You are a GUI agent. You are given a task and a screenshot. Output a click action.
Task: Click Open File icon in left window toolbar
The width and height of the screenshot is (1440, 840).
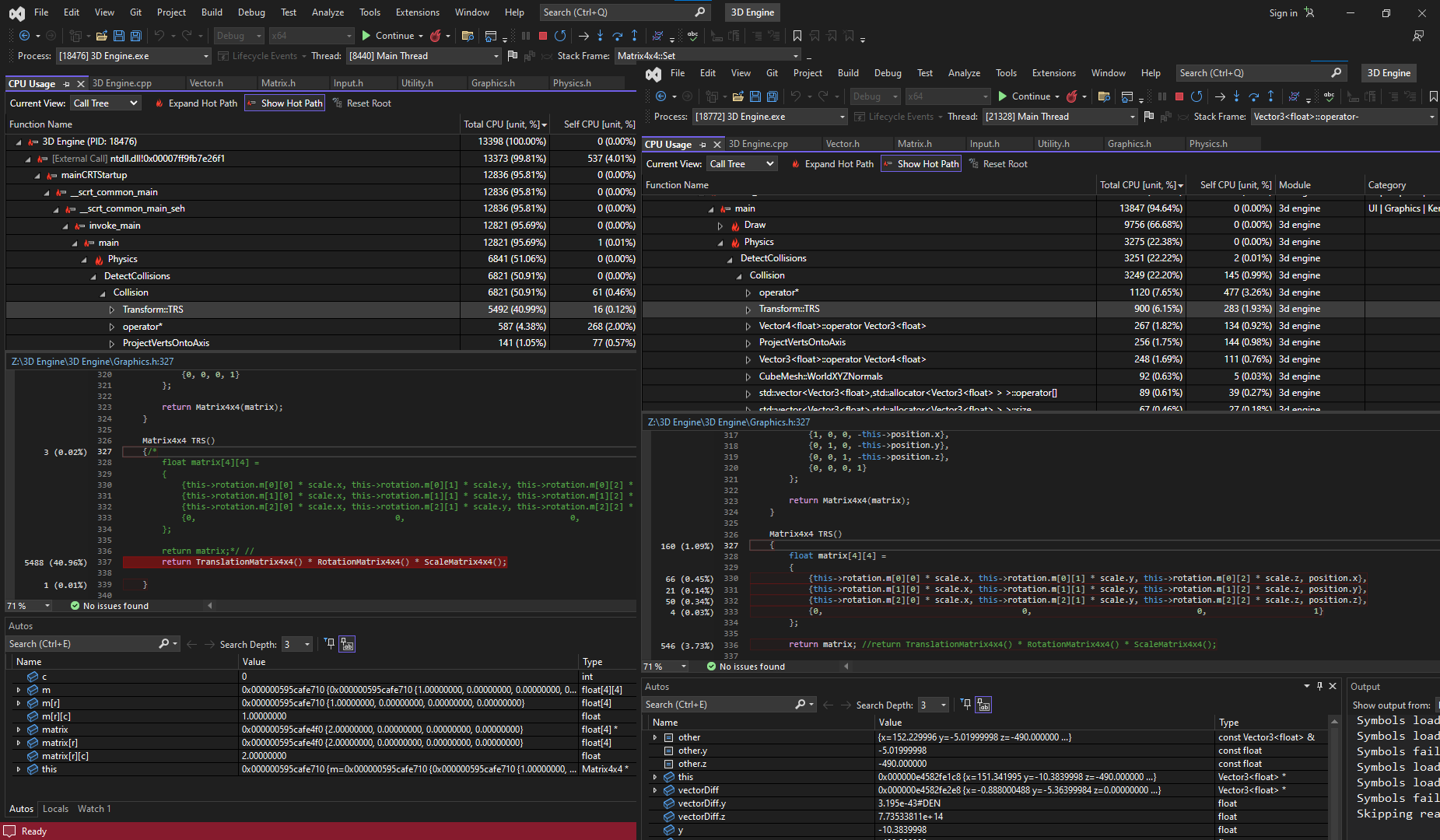pos(101,36)
